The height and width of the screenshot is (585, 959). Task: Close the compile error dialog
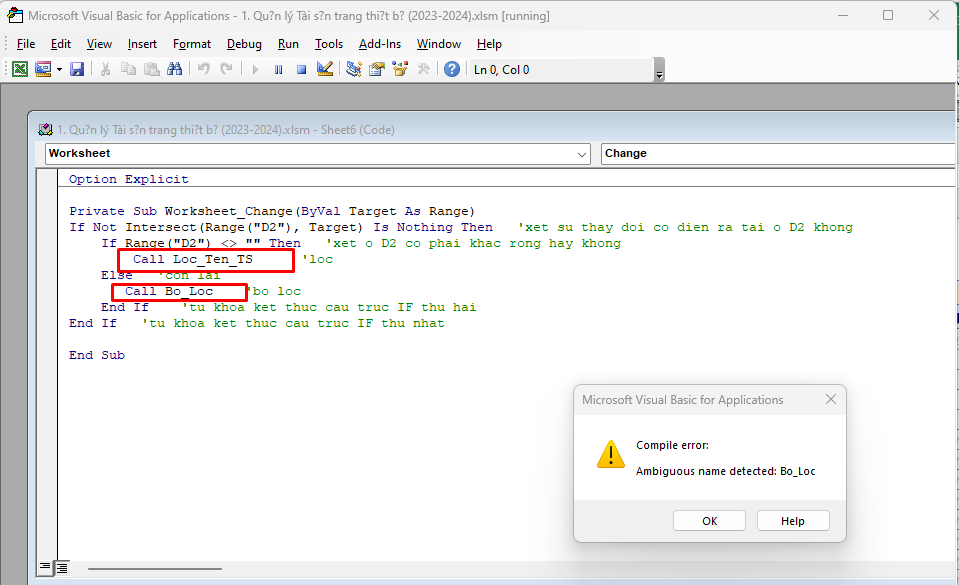click(x=831, y=400)
